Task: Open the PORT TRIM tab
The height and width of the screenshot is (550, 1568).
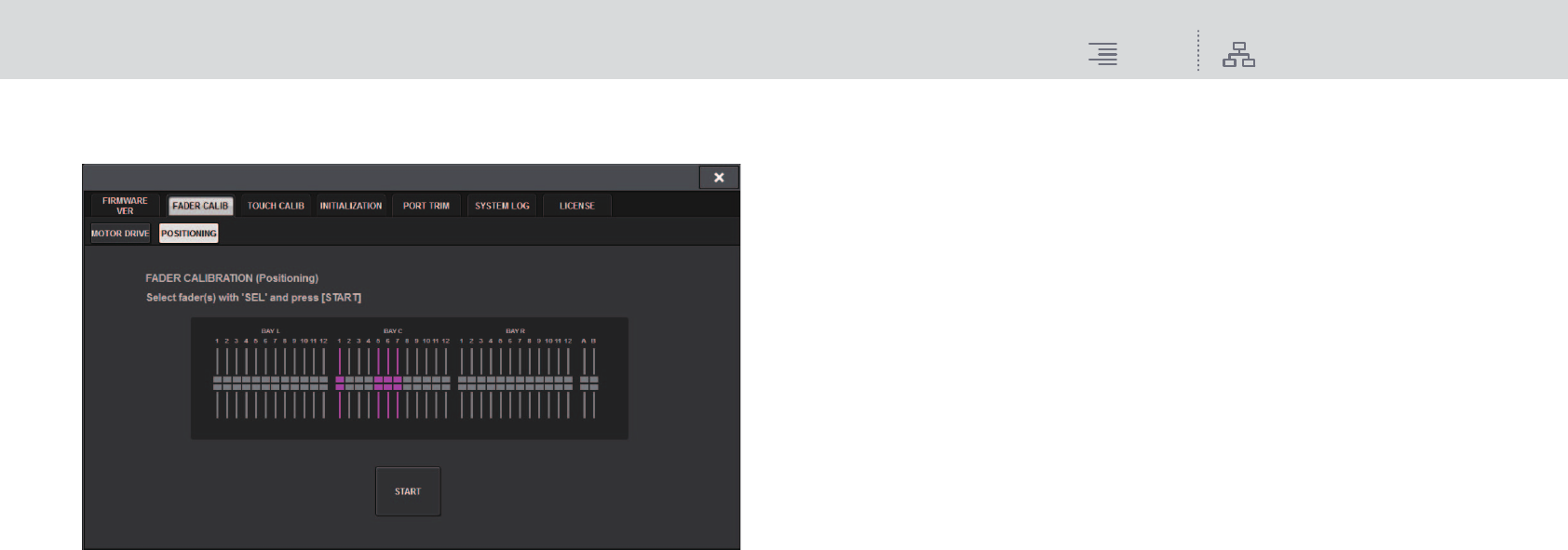Action: [426, 206]
